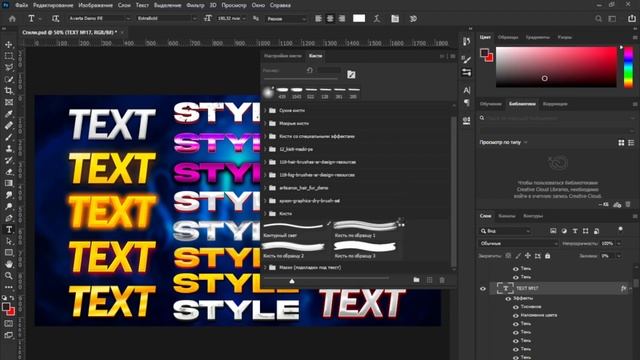Screen dimensions: 640x360
Task: Open the Окно menu
Action: coord(258,5)
